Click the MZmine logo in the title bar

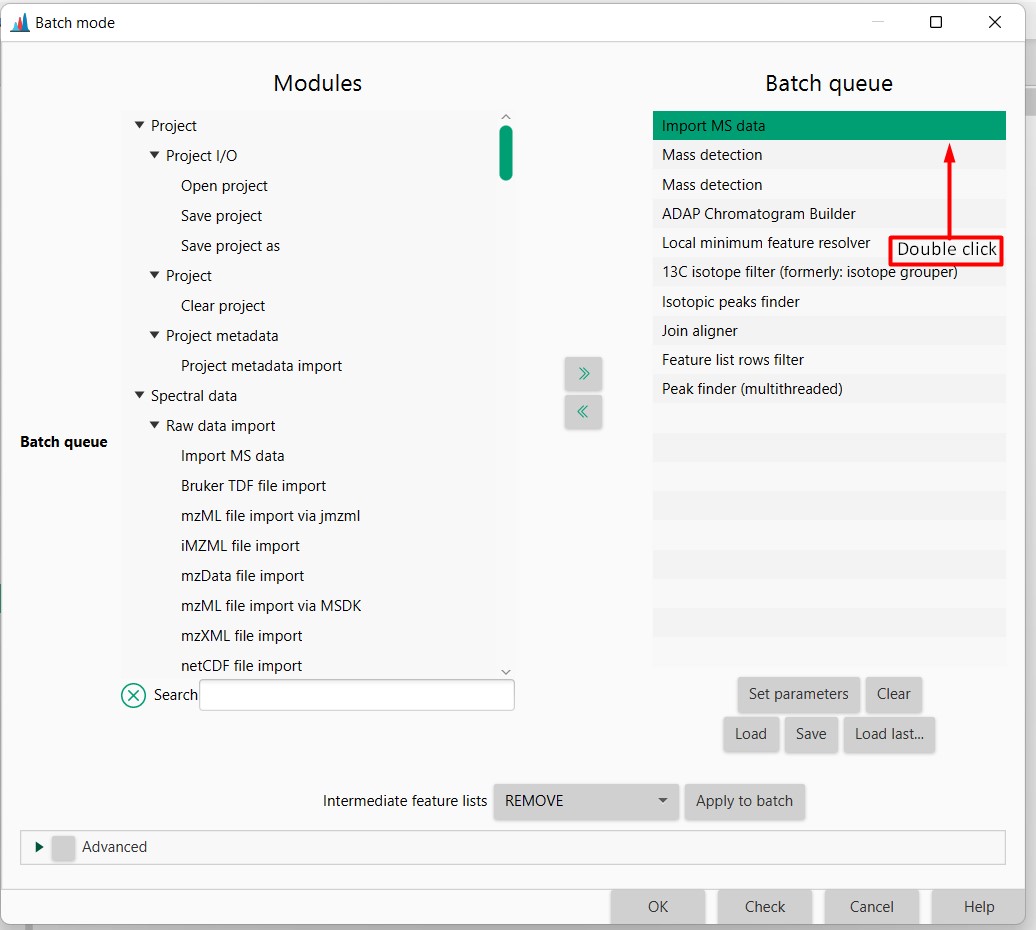pyautogui.click(x=20, y=21)
